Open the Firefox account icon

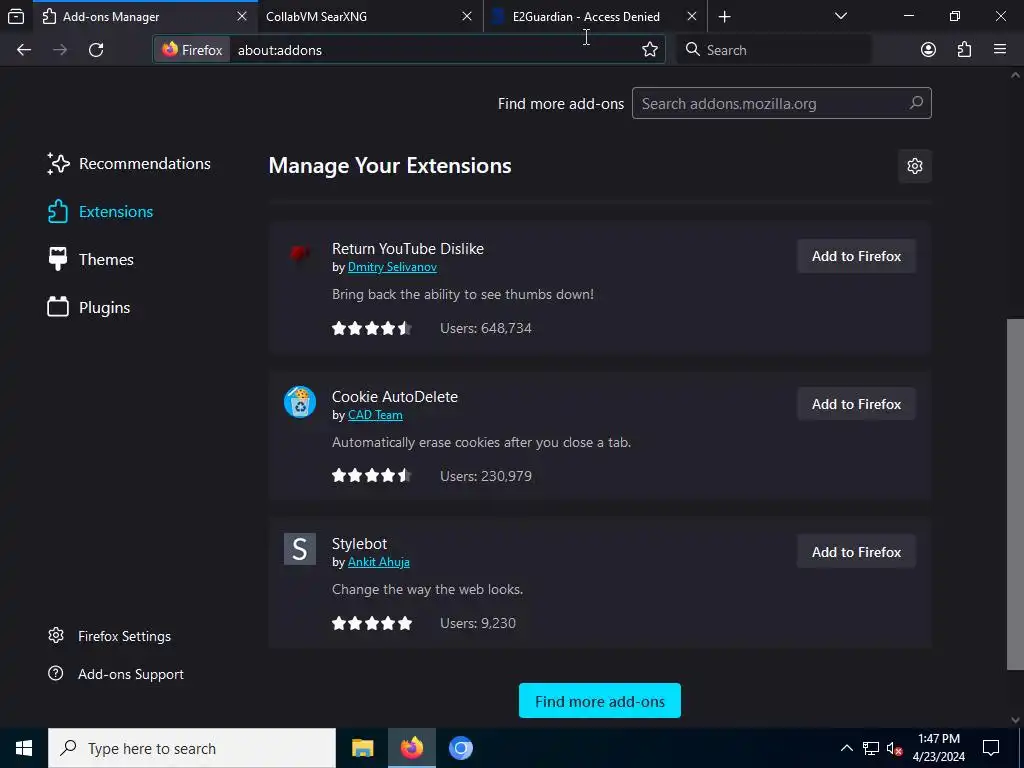(928, 50)
